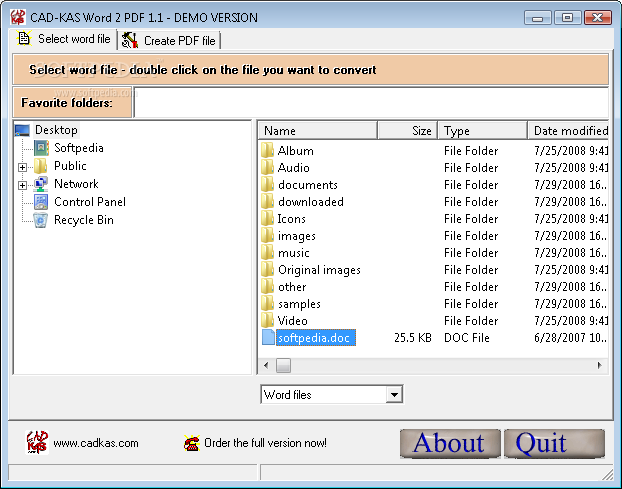The width and height of the screenshot is (622, 489).
Task: Click the Video folder icon
Action: click(268, 320)
